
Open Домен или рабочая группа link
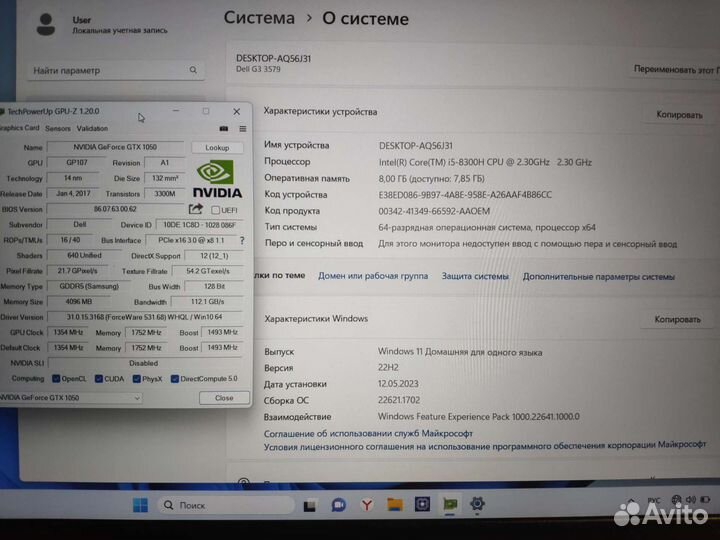[x=373, y=276]
